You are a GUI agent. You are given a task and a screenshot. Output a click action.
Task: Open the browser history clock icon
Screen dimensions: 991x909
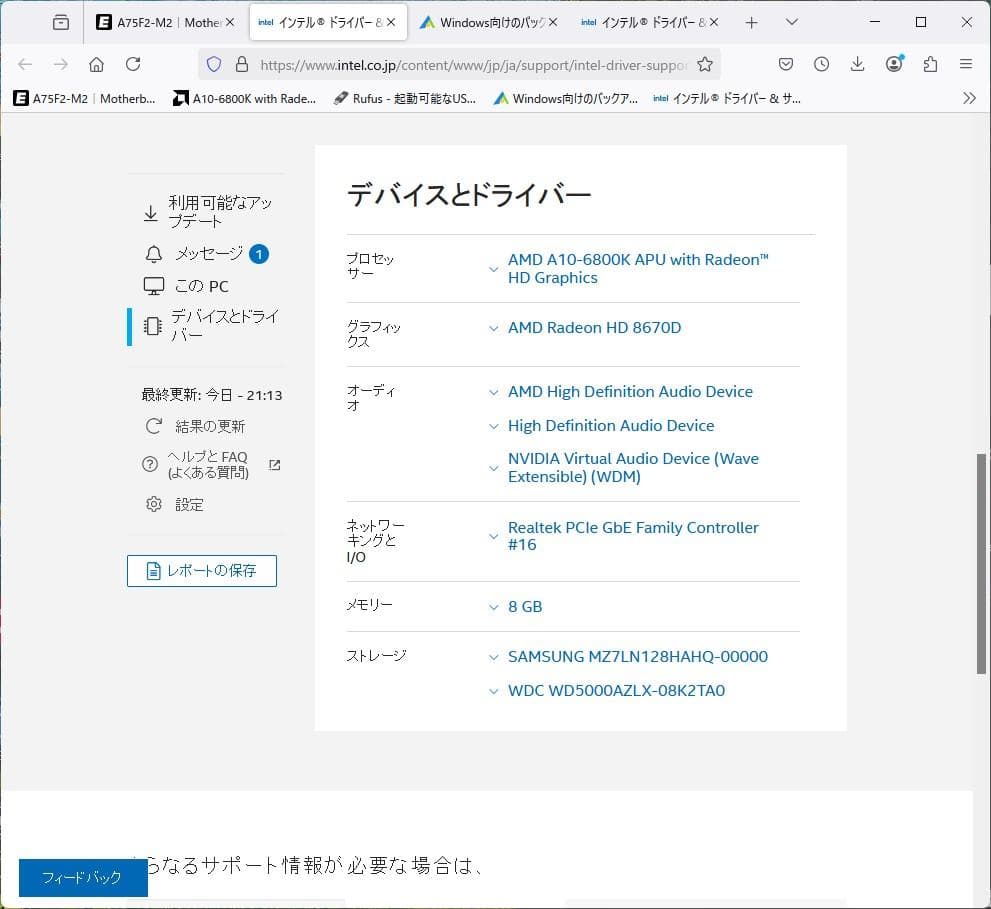pyautogui.click(x=821, y=62)
